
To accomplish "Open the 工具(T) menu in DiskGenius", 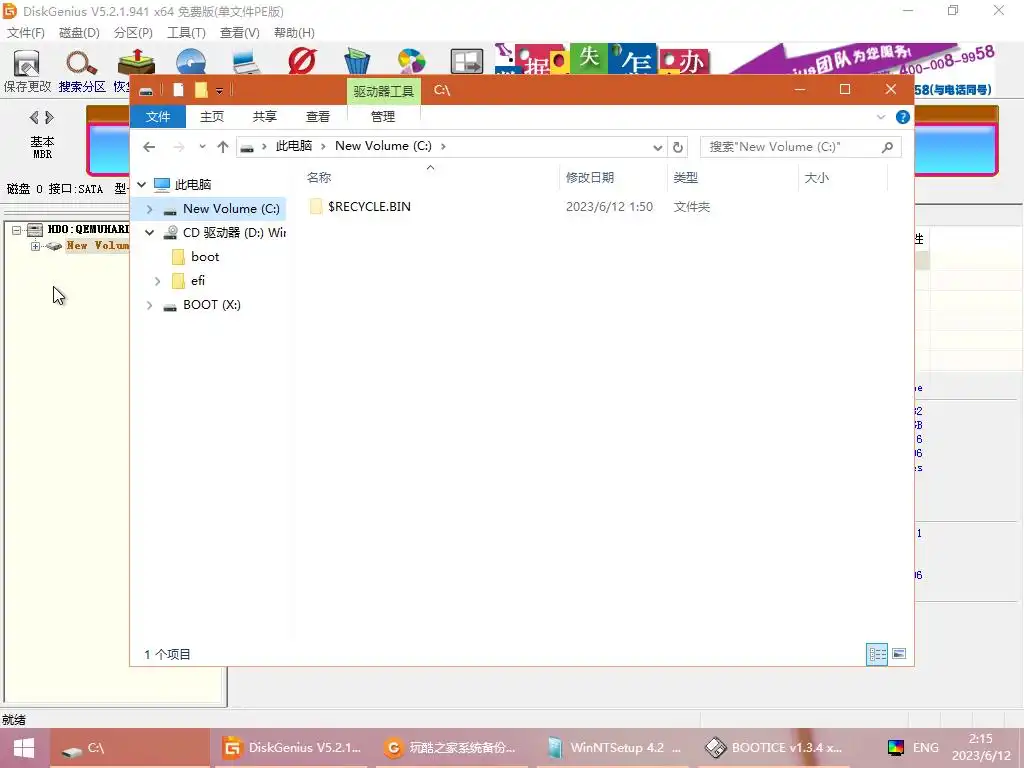I will 186,33.
